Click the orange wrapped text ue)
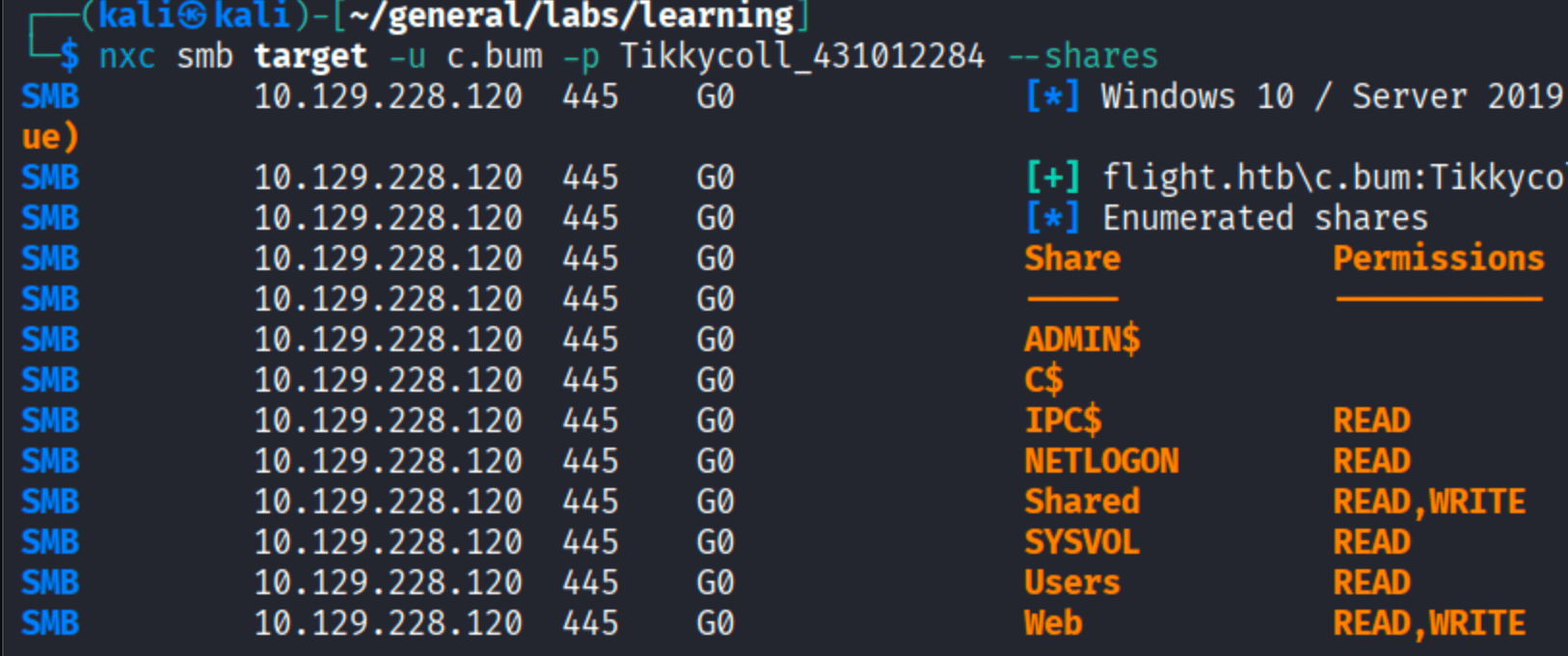Viewport: 1568px width, 656px height. click(50, 137)
